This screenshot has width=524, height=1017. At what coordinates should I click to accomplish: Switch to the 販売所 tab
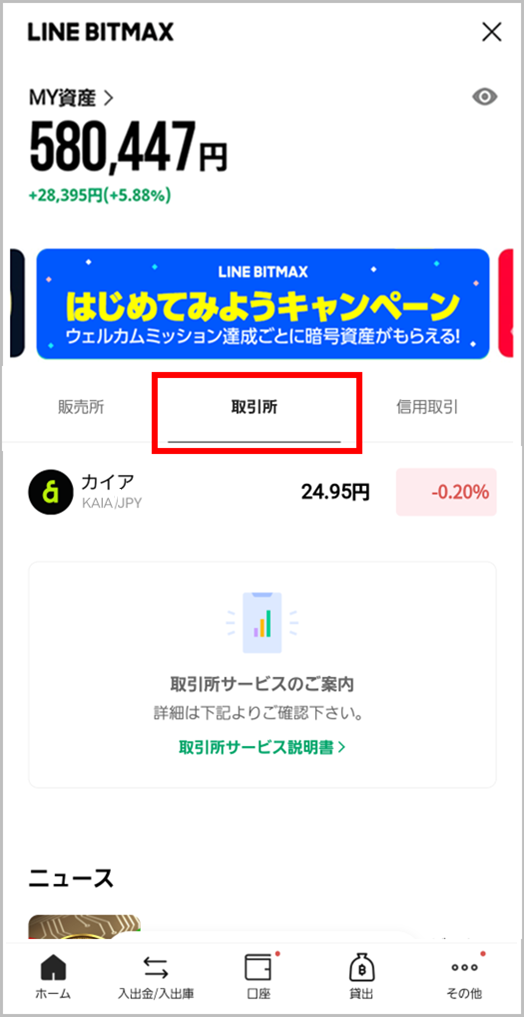(80, 407)
